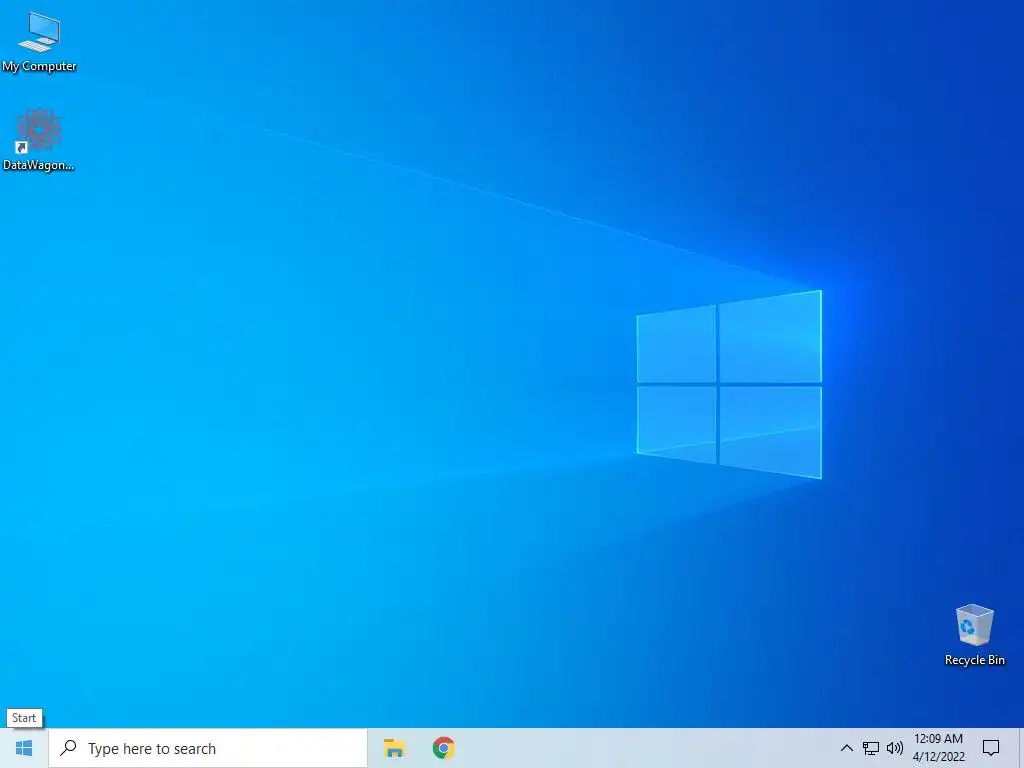Open File Explorer from the taskbar
Screen dimensions: 1024x768
pos(394,748)
